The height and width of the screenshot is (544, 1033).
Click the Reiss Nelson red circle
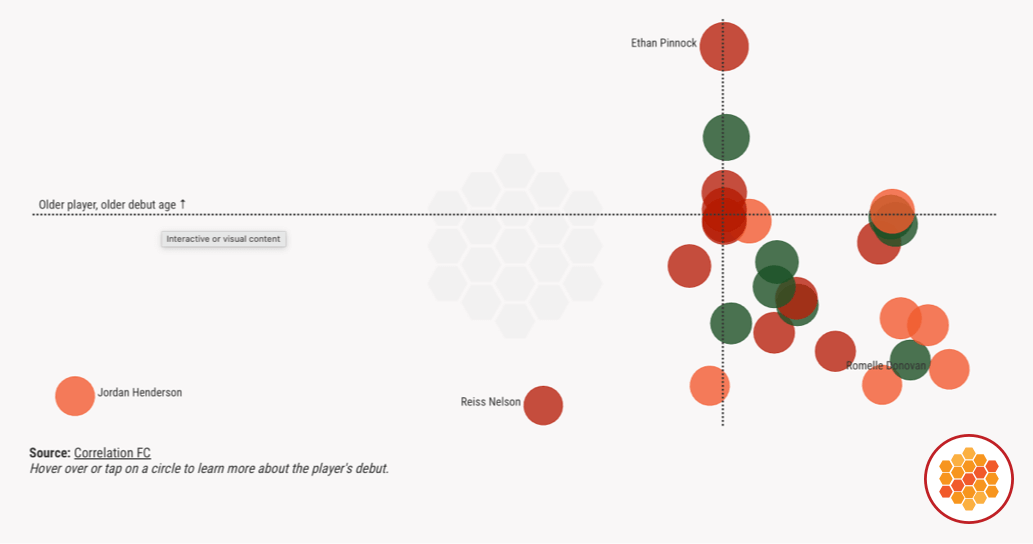543,405
